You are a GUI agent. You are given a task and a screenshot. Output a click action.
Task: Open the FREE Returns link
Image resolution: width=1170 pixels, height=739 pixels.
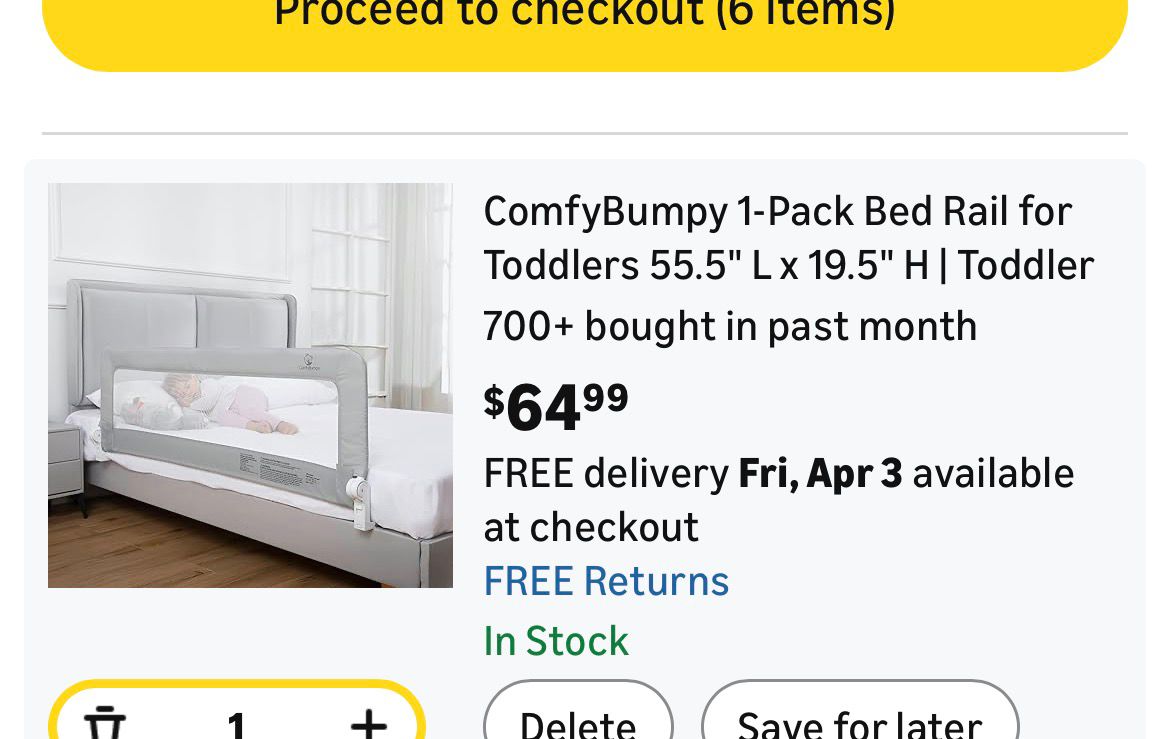pos(606,581)
